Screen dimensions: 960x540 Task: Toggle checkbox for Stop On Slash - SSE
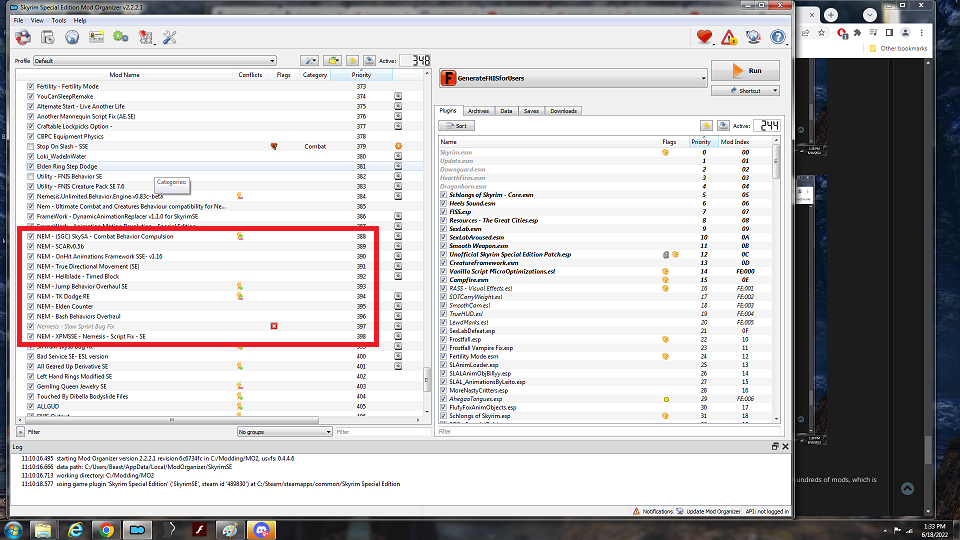point(31,146)
